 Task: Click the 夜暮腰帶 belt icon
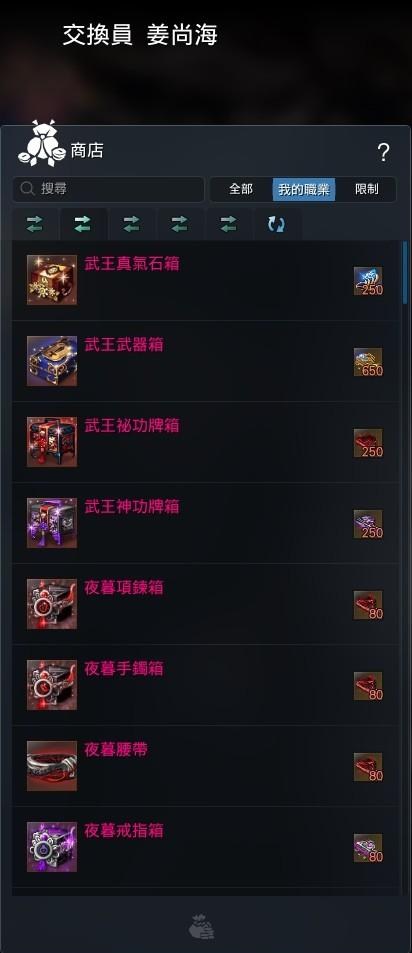click(52, 766)
